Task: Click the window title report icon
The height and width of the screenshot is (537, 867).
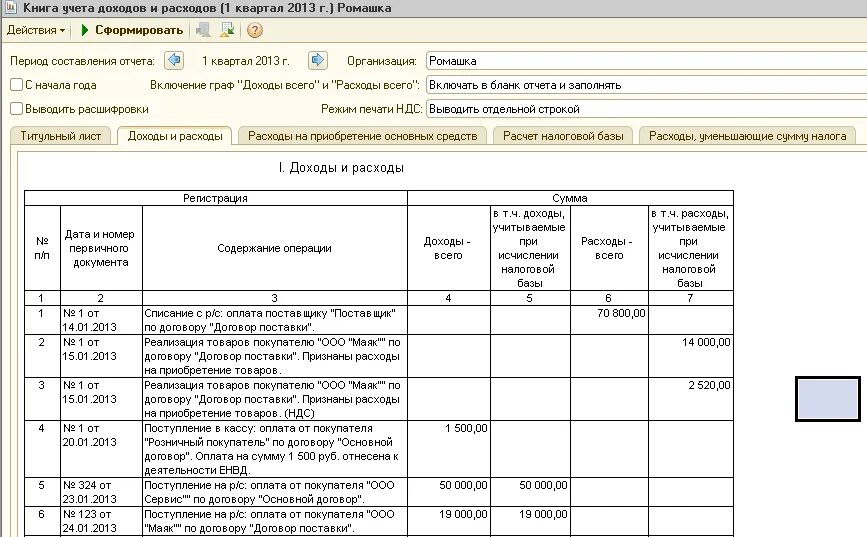Action: 10,8
